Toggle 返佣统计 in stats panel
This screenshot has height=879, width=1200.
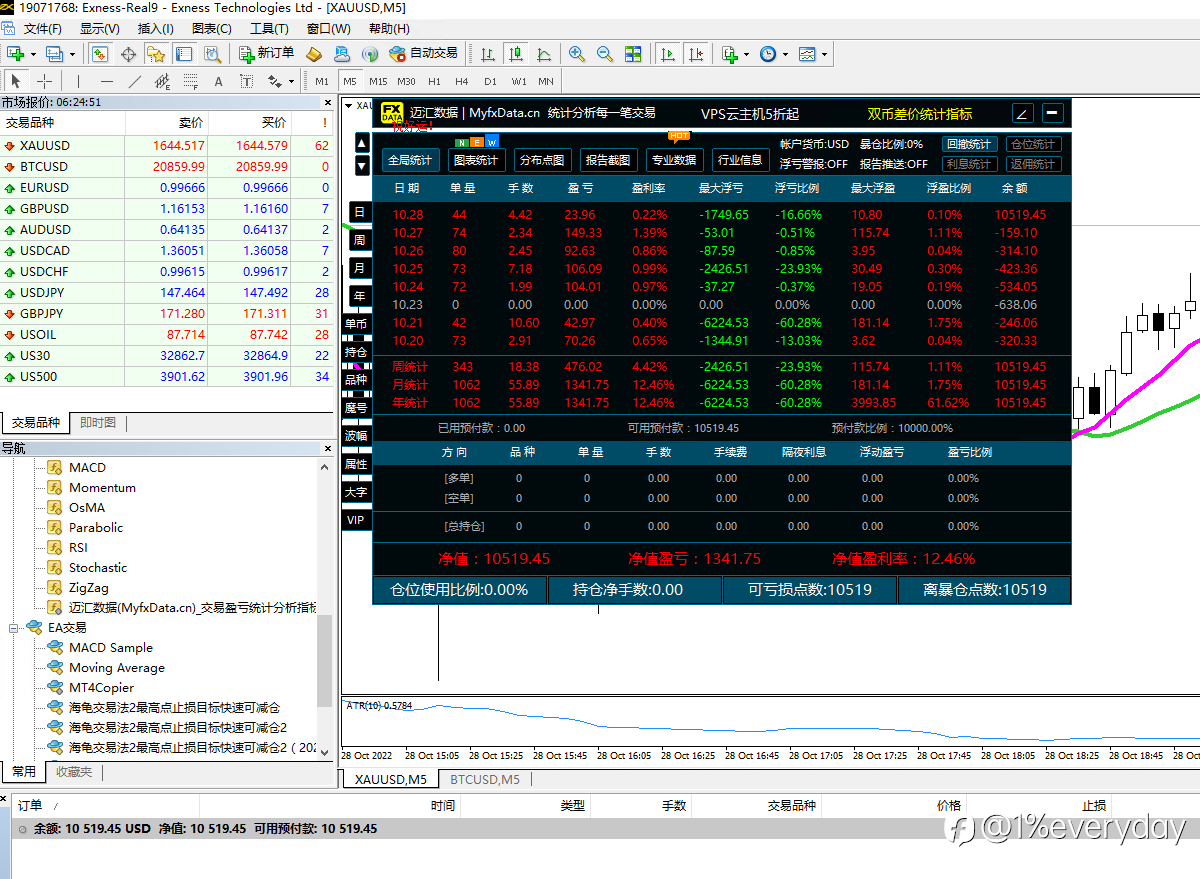coord(1032,163)
